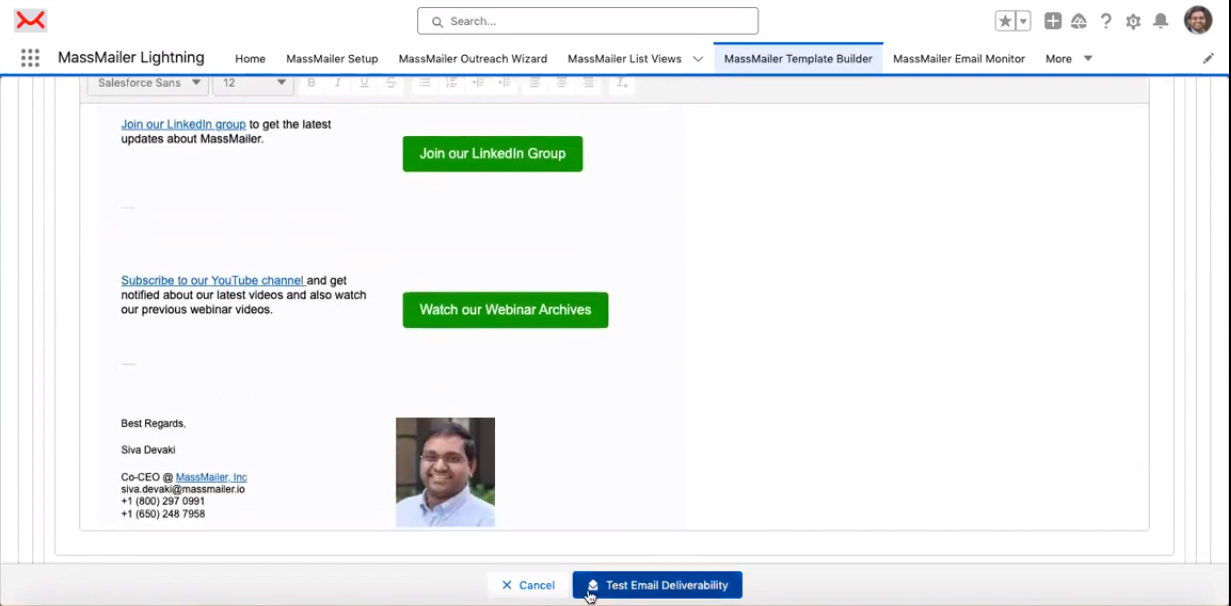Align text right in editor
This screenshot has height=606, width=1231.
tap(588, 83)
